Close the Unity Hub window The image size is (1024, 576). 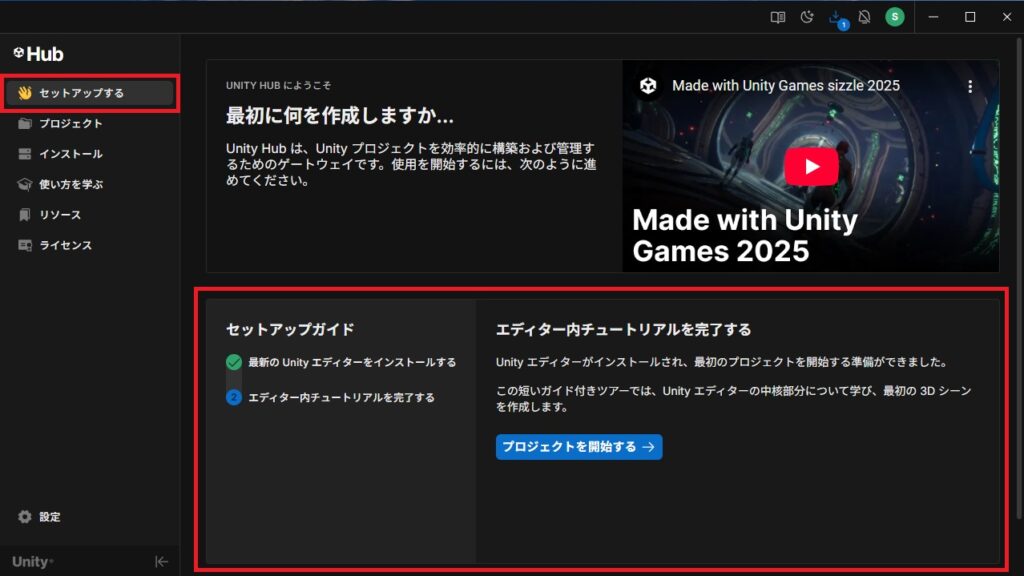click(x=1006, y=17)
